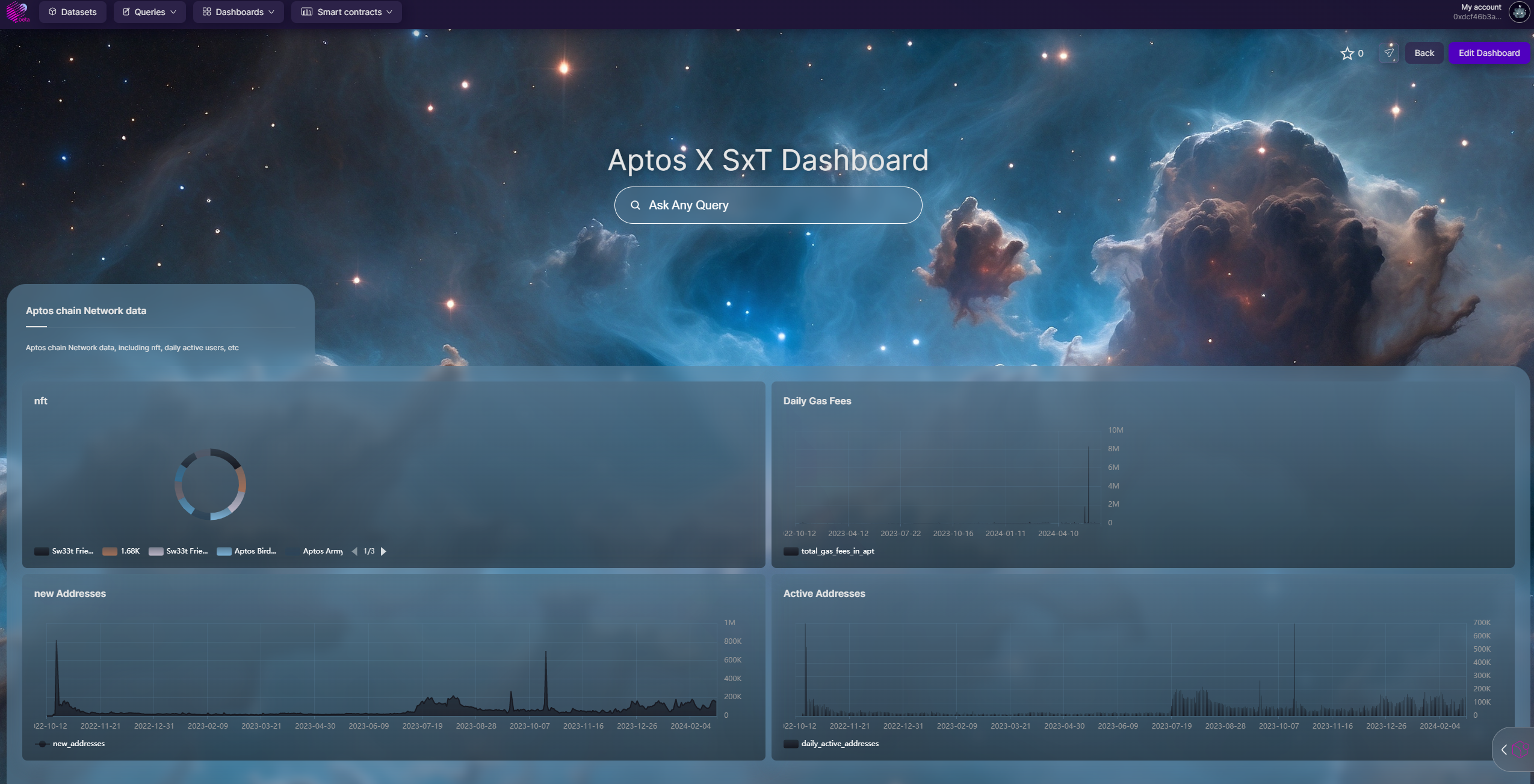1534x784 pixels.
Task: Toggle the total_gas_fees_in_apt legend series
Action: (x=829, y=551)
